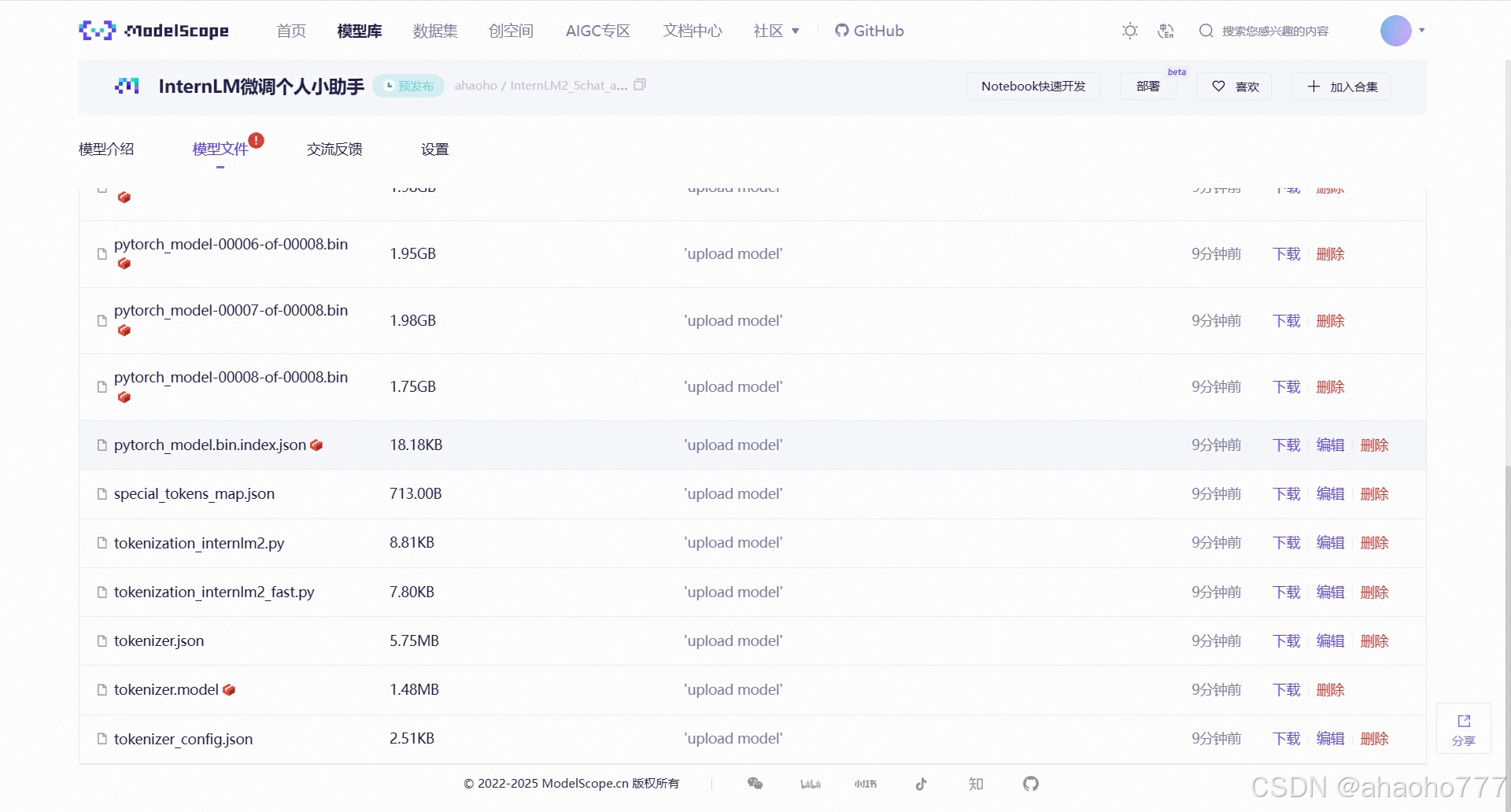
Task: Click the LFS cube icon under pytorch_model-00008
Action: 124,397
